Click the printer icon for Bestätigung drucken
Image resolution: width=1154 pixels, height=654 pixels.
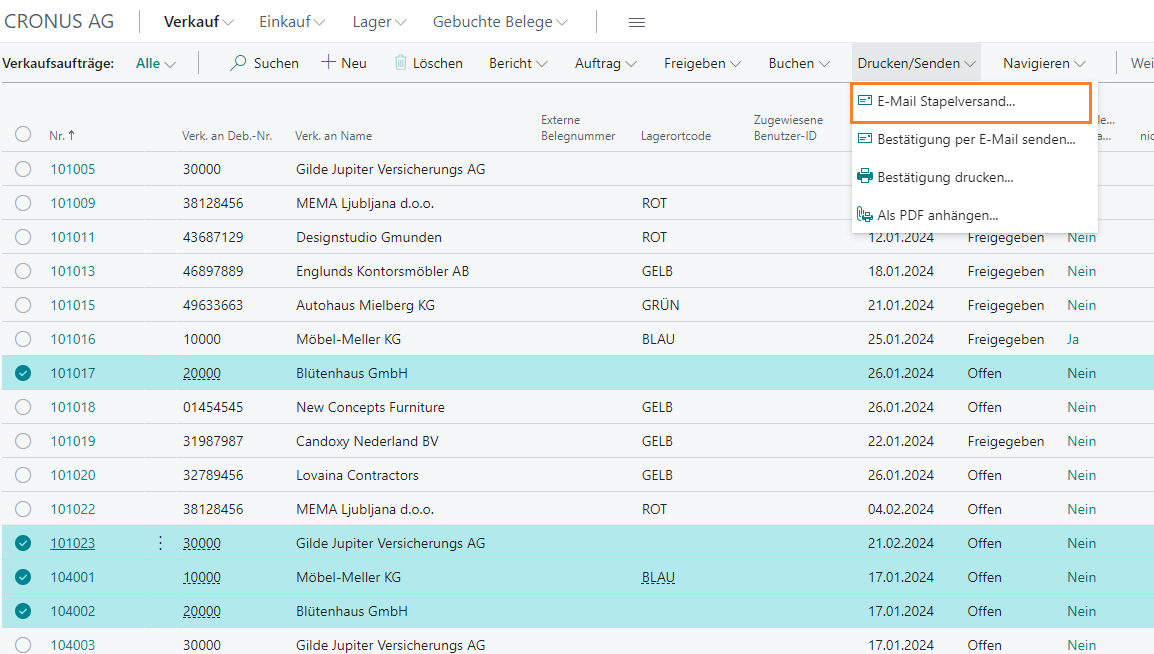(x=865, y=177)
